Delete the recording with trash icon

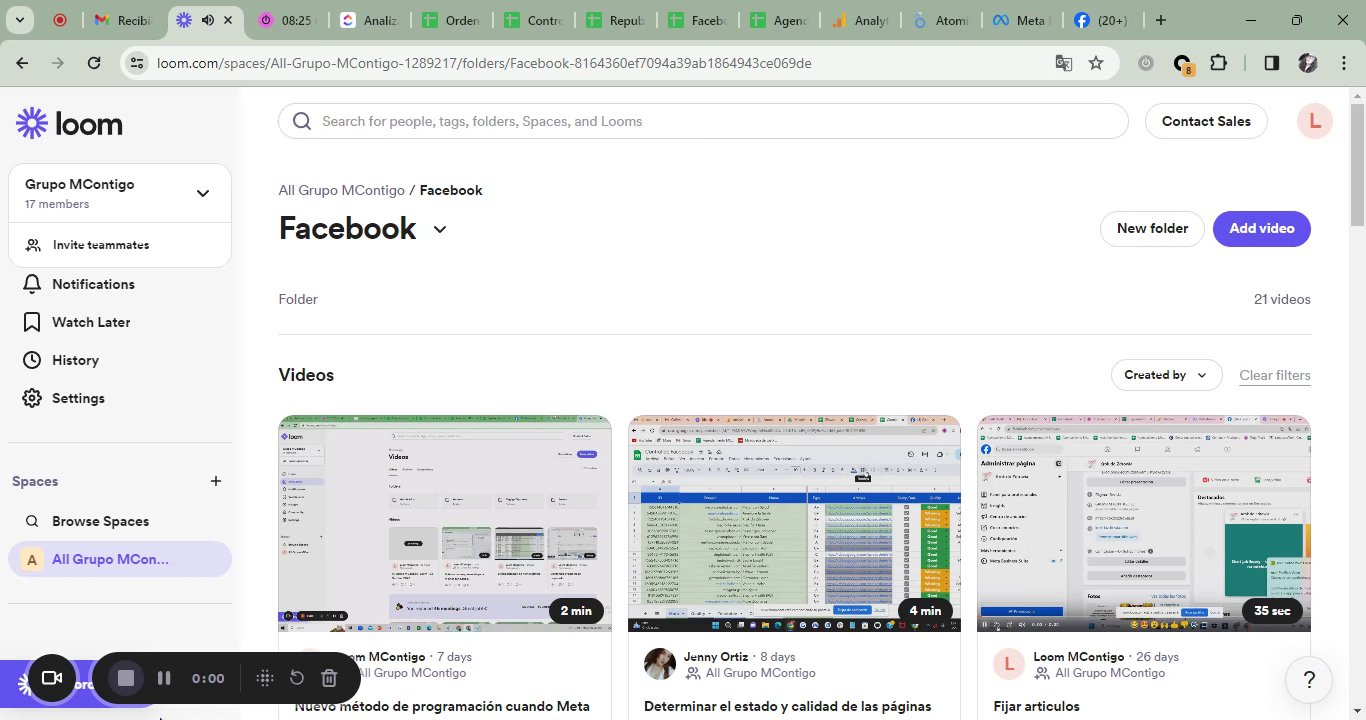(329, 678)
